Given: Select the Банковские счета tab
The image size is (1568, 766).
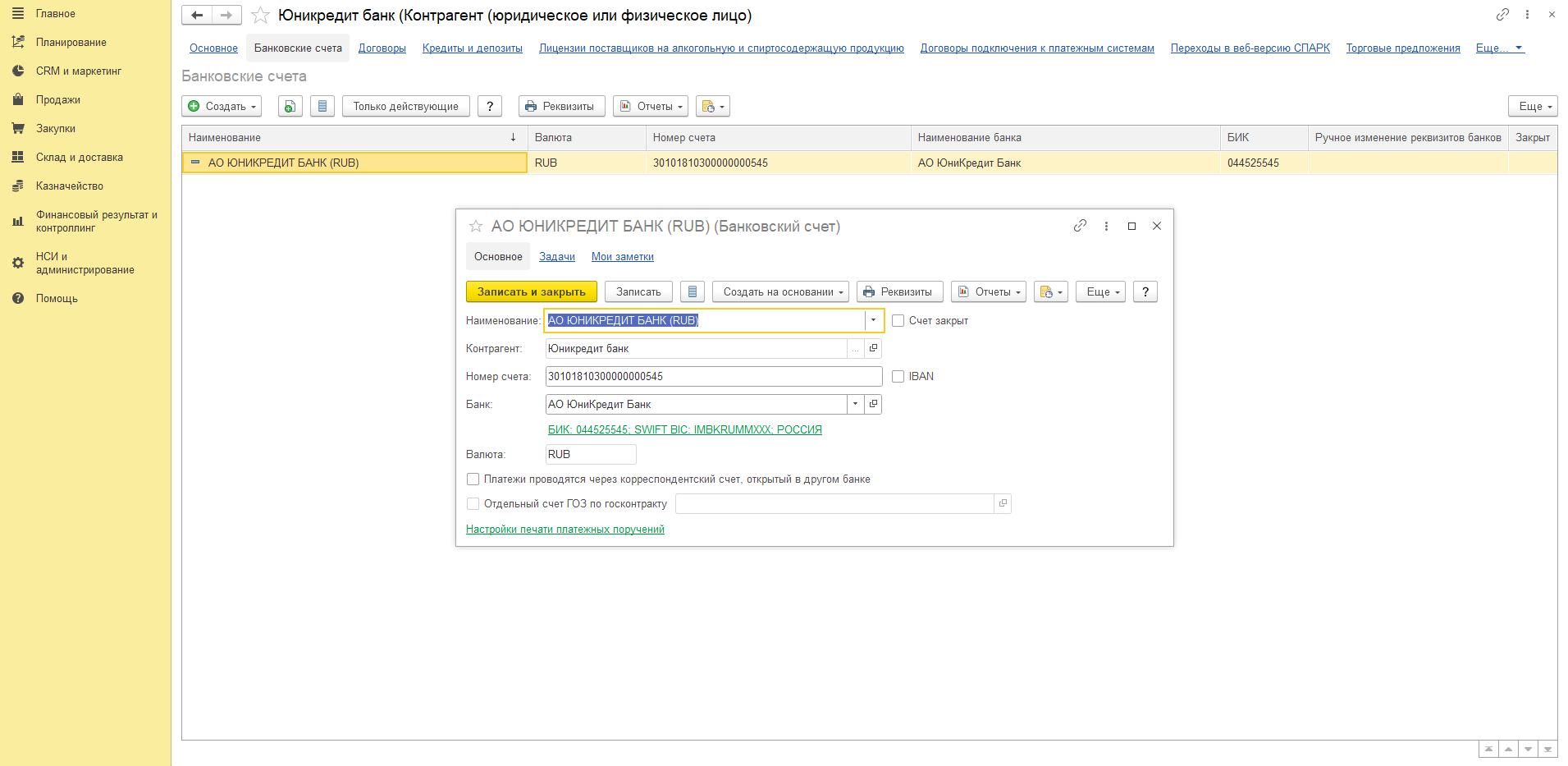Looking at the screenshot, I should point(298,48).
